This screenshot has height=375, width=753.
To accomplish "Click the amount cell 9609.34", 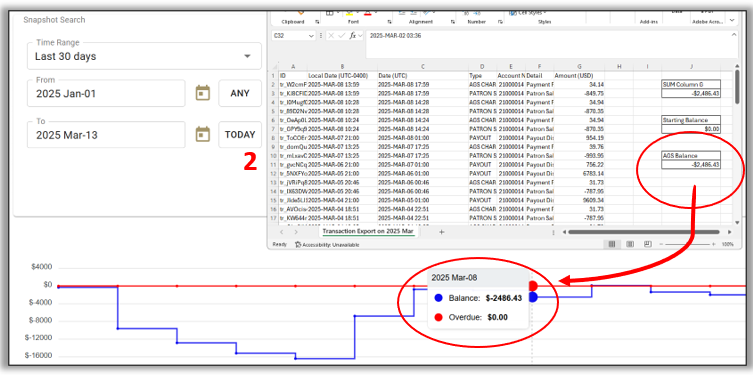I will [x=579, y=200].
